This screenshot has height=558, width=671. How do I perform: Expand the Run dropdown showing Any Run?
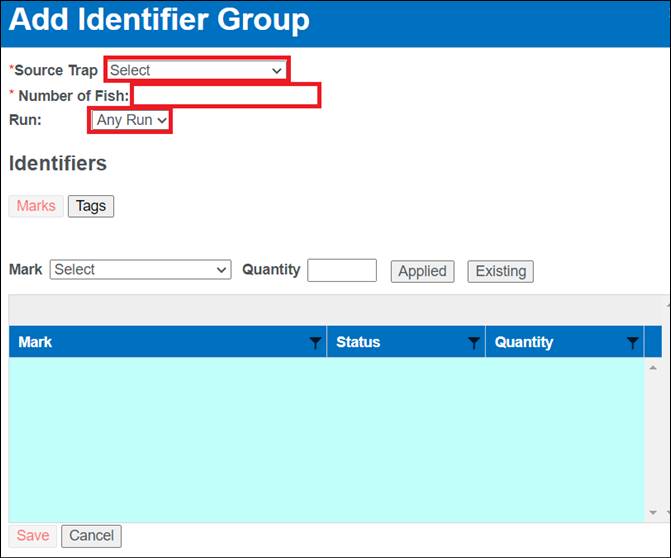(130, 120)
